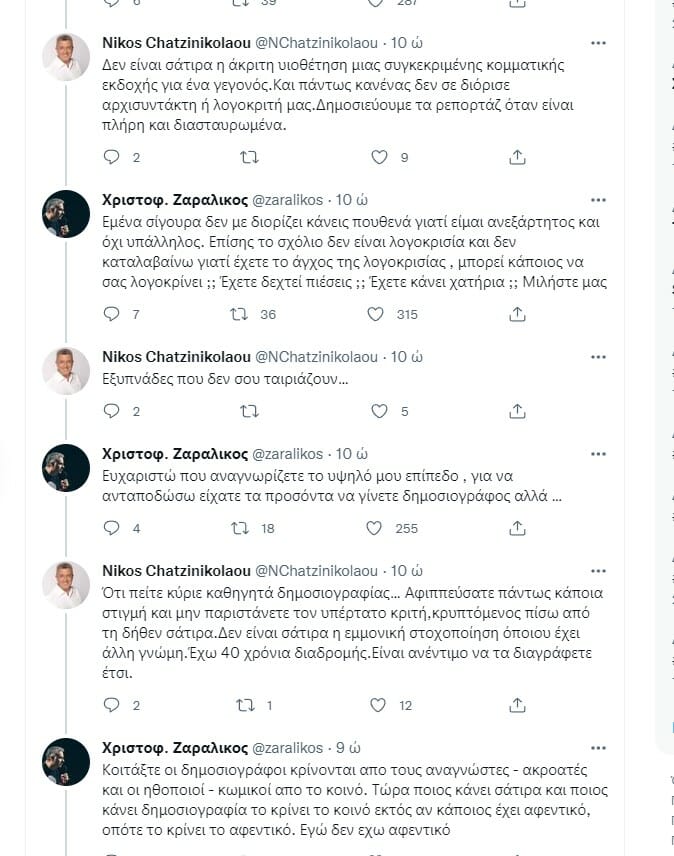Like Chatzinikolaou's tweet with 9 likes
The image size is (674, 856).
tap(379, 157)
